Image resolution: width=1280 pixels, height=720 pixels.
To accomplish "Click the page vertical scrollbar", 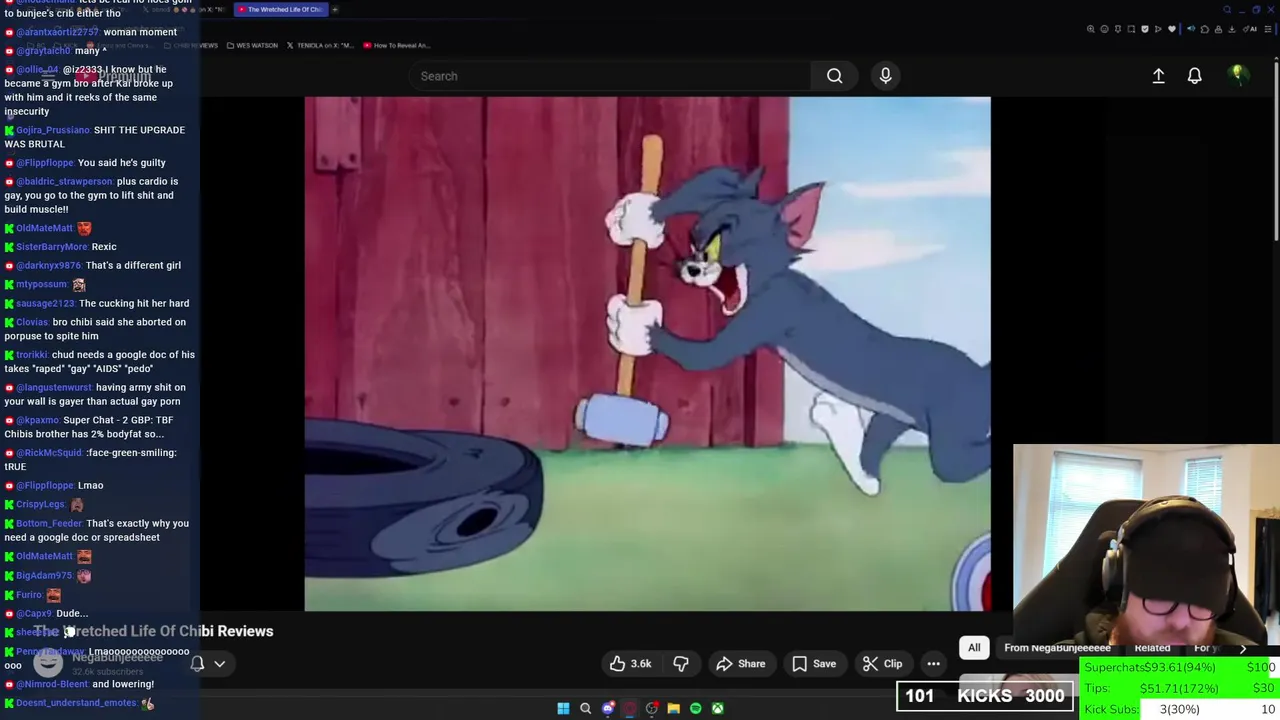I will coord(1276,150).
